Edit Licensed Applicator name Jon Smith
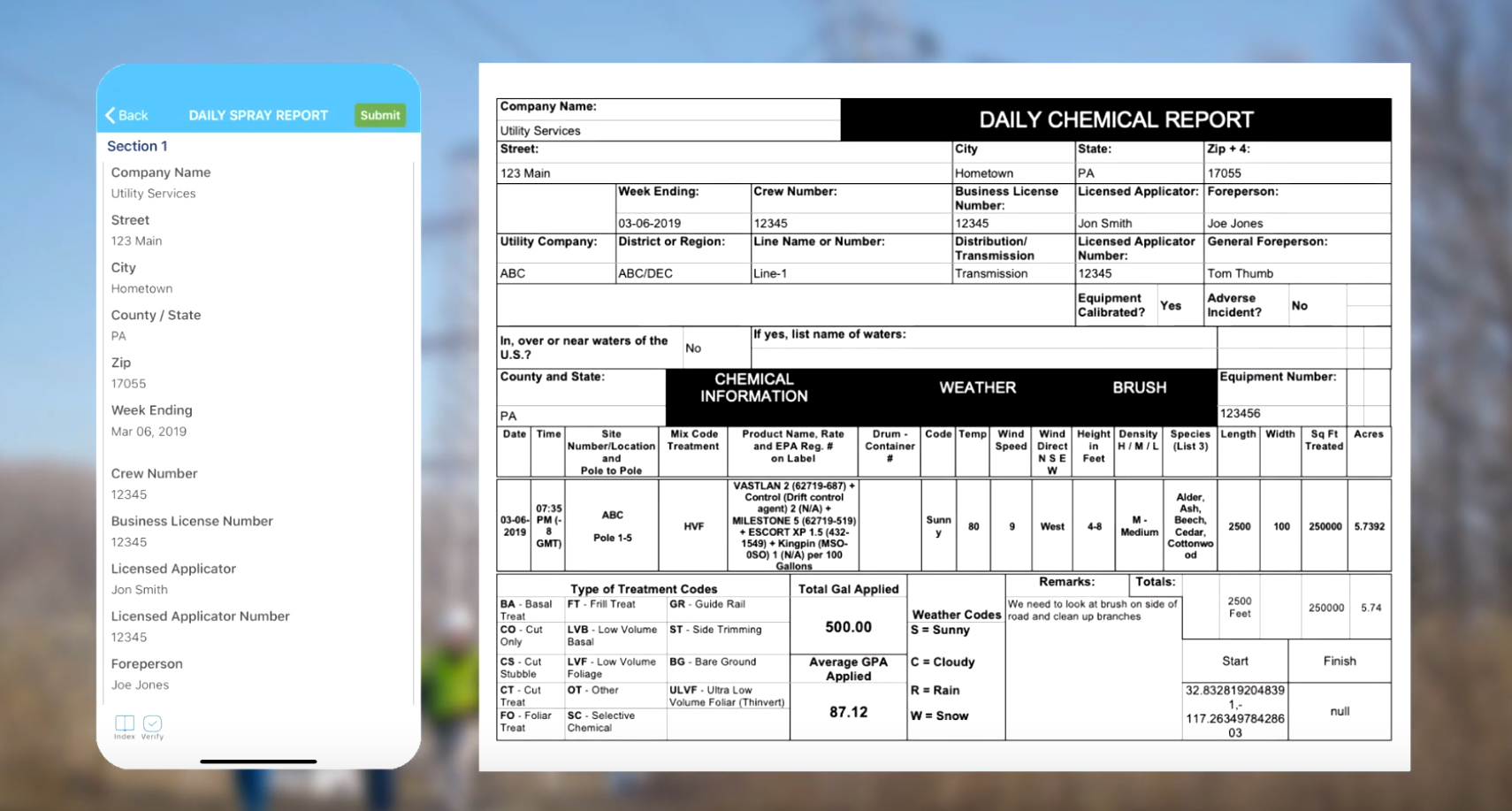Screen dimensions: 1512x811 pos(139,590)
